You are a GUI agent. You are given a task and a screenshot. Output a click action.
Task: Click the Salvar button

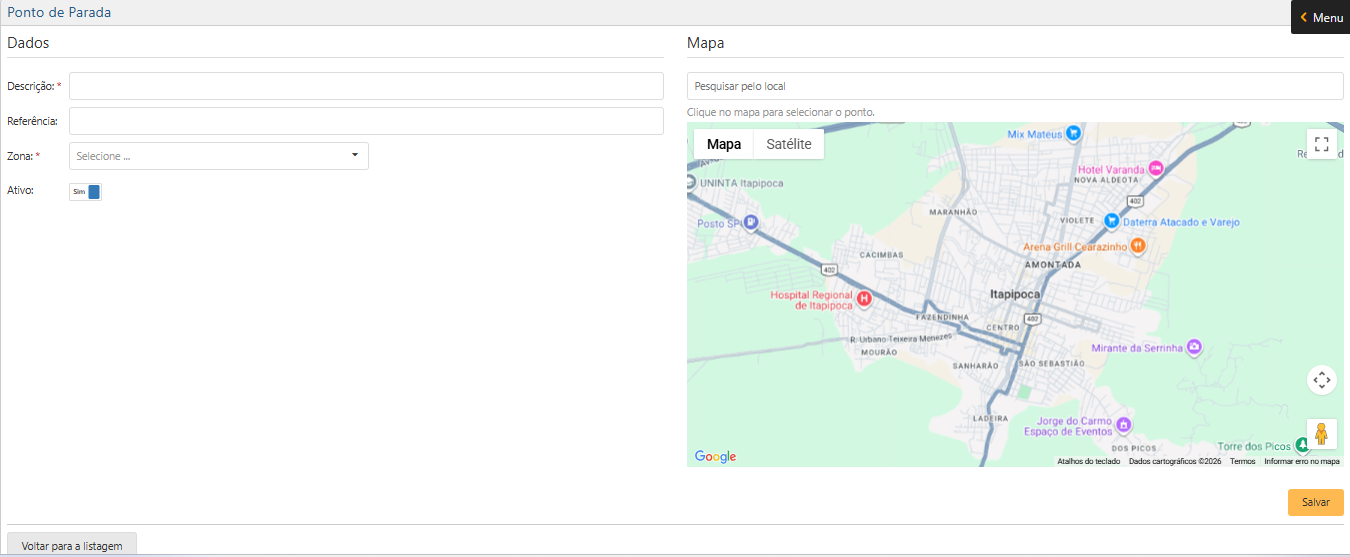[x=1315, y=502]
